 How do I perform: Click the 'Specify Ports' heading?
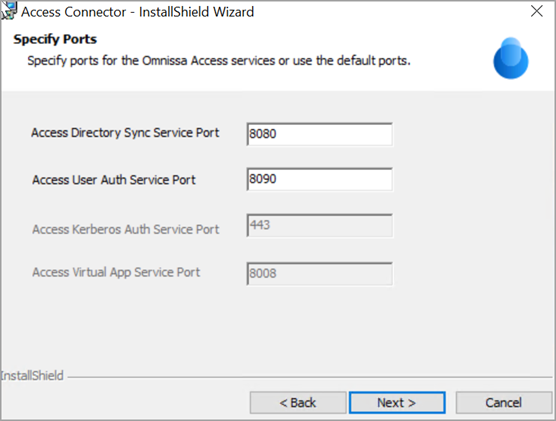coord(55,39)
